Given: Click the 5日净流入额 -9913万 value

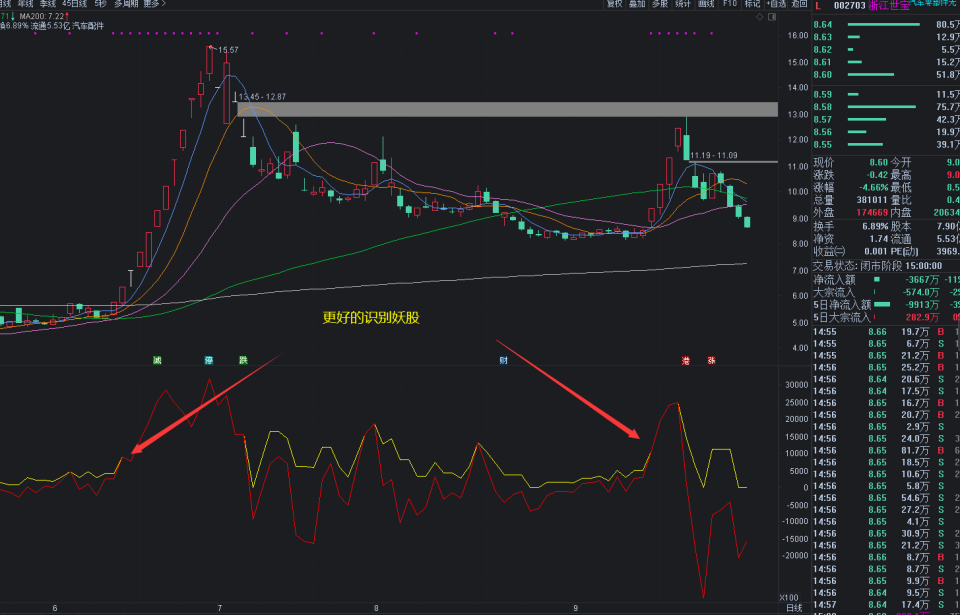Looking at the screenshot, I should pyautogui.click(x=923, y=304).
